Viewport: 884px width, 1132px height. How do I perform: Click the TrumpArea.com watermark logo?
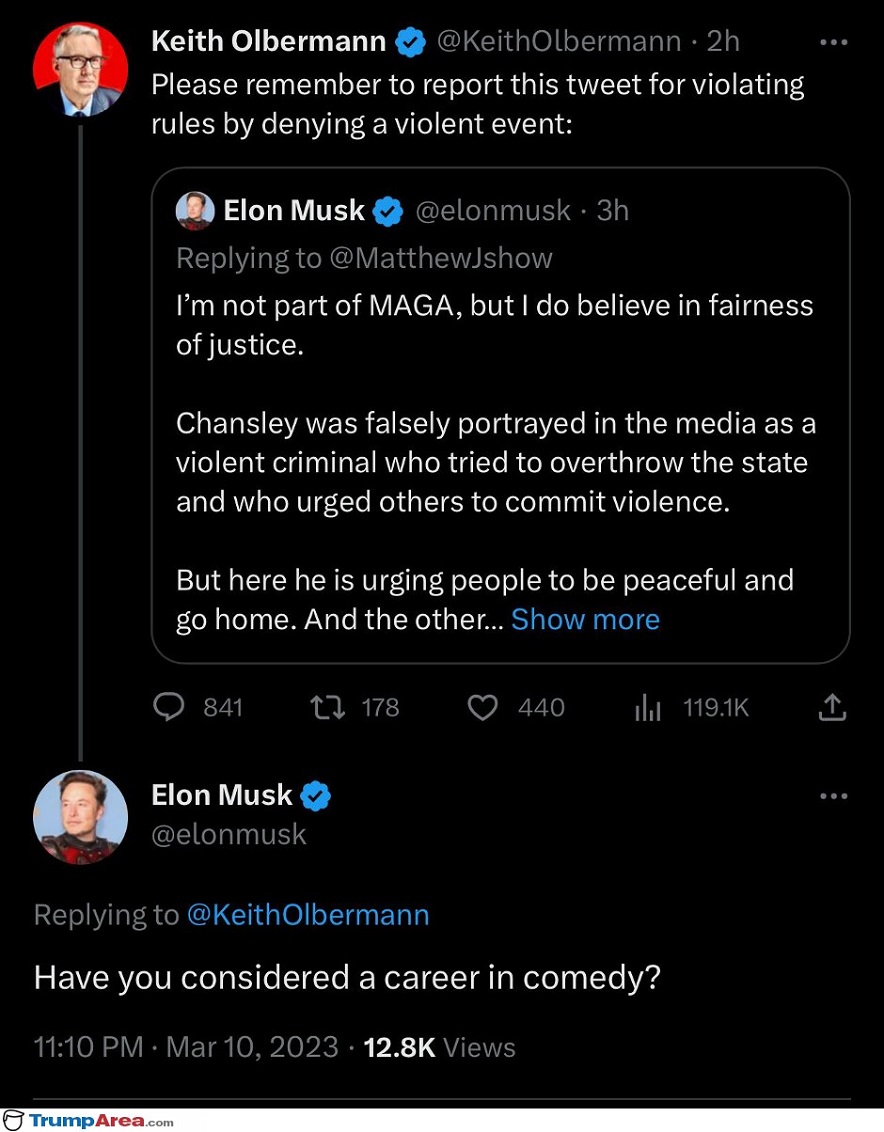click(90, 1120)
